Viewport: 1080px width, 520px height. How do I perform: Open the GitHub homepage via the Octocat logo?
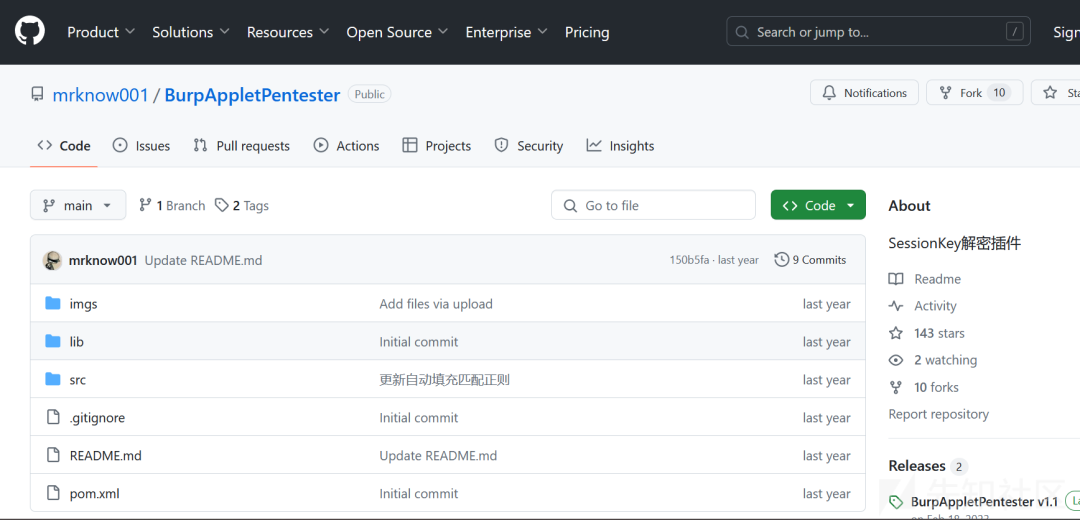[30, 32]
